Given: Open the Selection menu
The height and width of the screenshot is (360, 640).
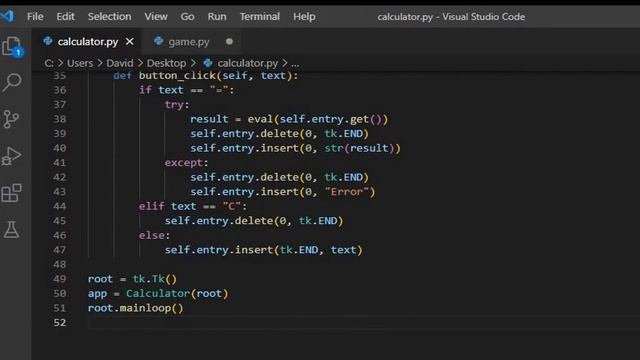Looking at the screenshot, I should [x=109, y=17].
